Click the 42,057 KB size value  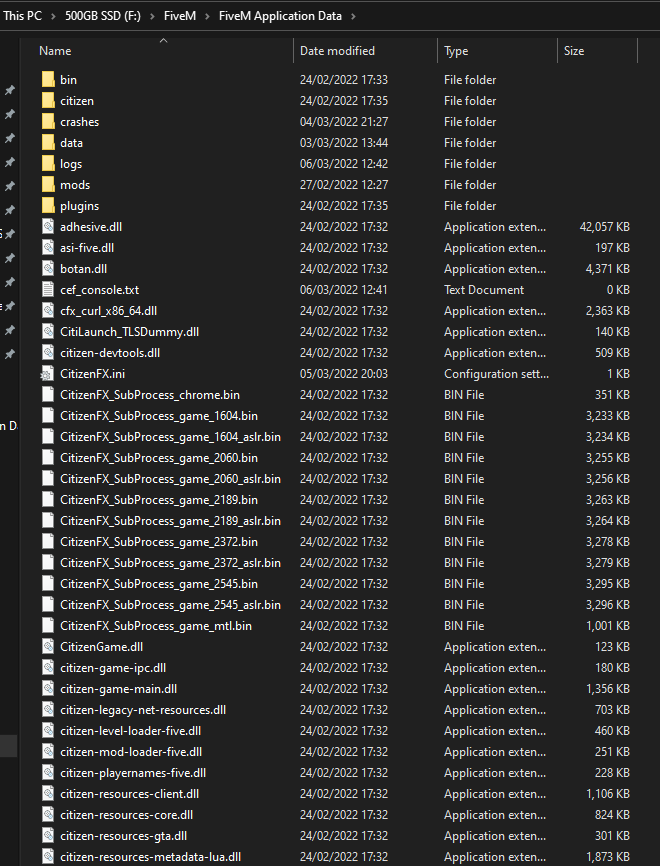pos(604,226)
